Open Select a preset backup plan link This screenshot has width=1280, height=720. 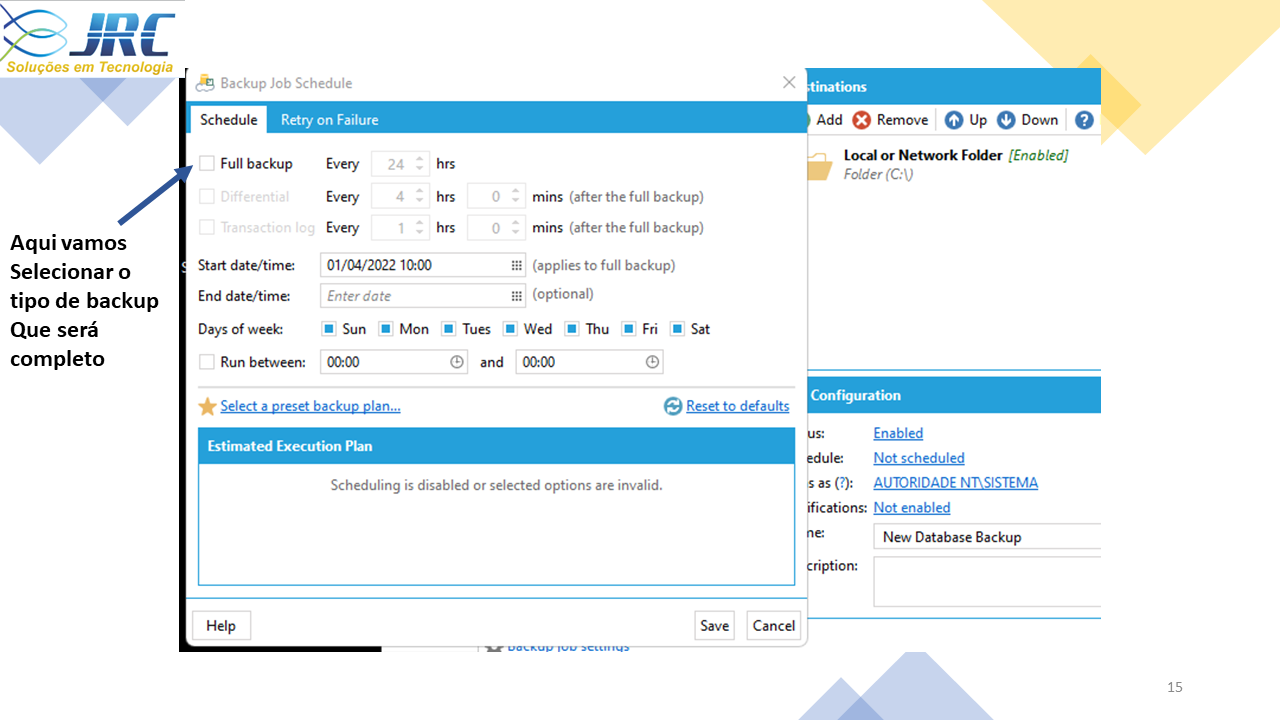pos(310,406)
